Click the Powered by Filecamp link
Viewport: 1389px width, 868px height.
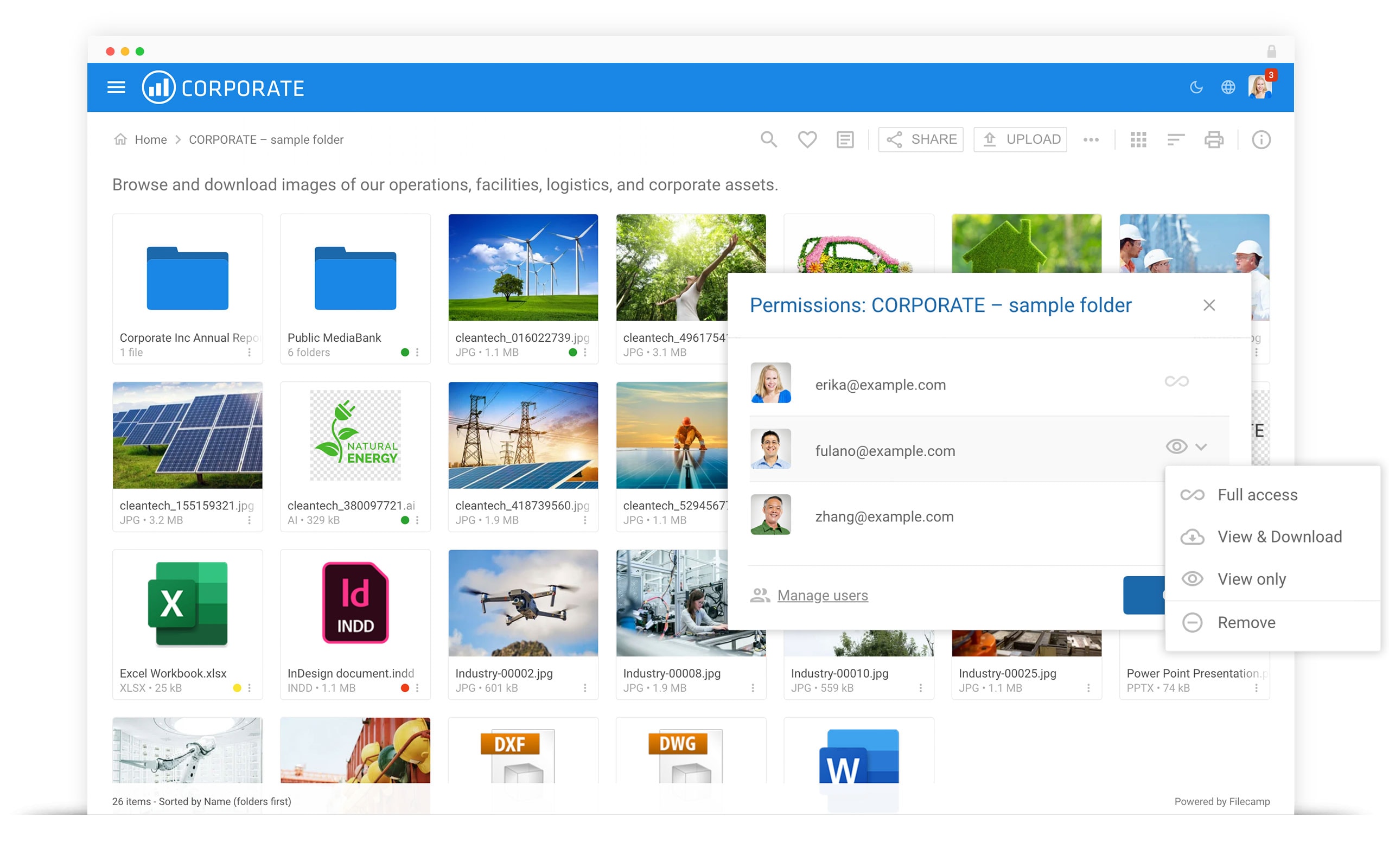point(1221,801)
